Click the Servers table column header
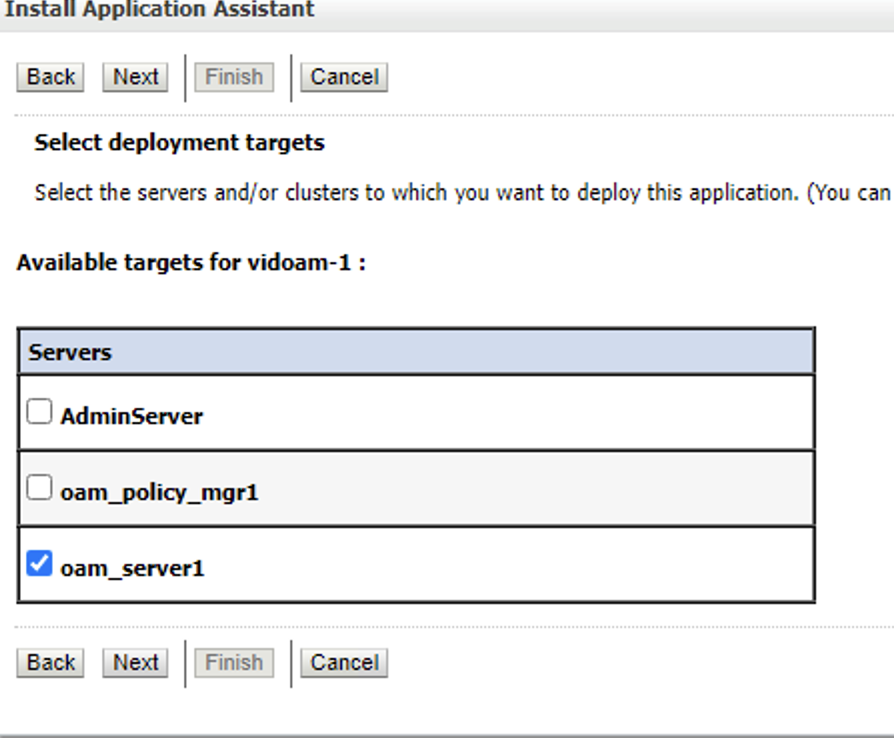 [x=70, y=352]
